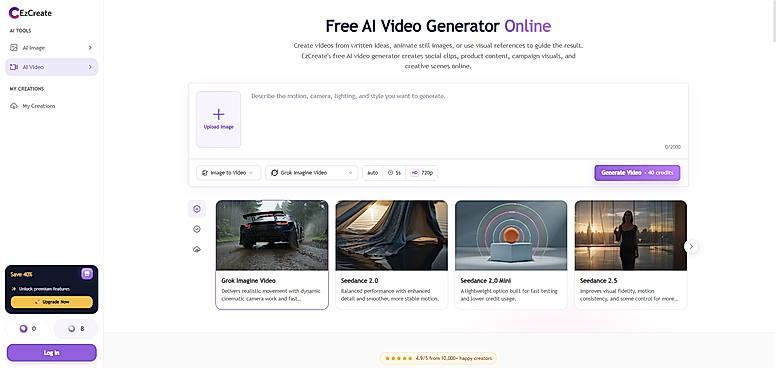
Task: Click the My Creations cloud icon
Action: click(x=14, y=106)
